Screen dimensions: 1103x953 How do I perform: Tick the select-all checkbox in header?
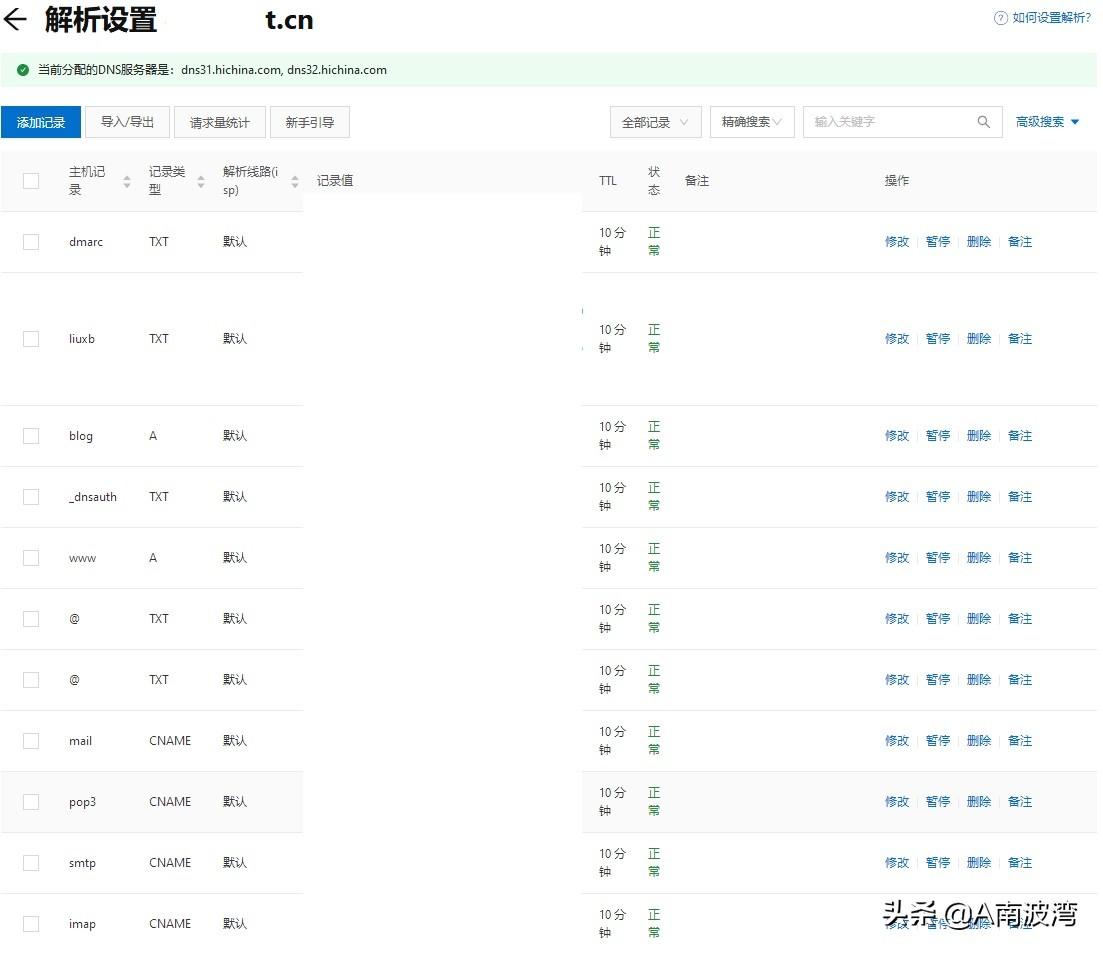(31, 181)
